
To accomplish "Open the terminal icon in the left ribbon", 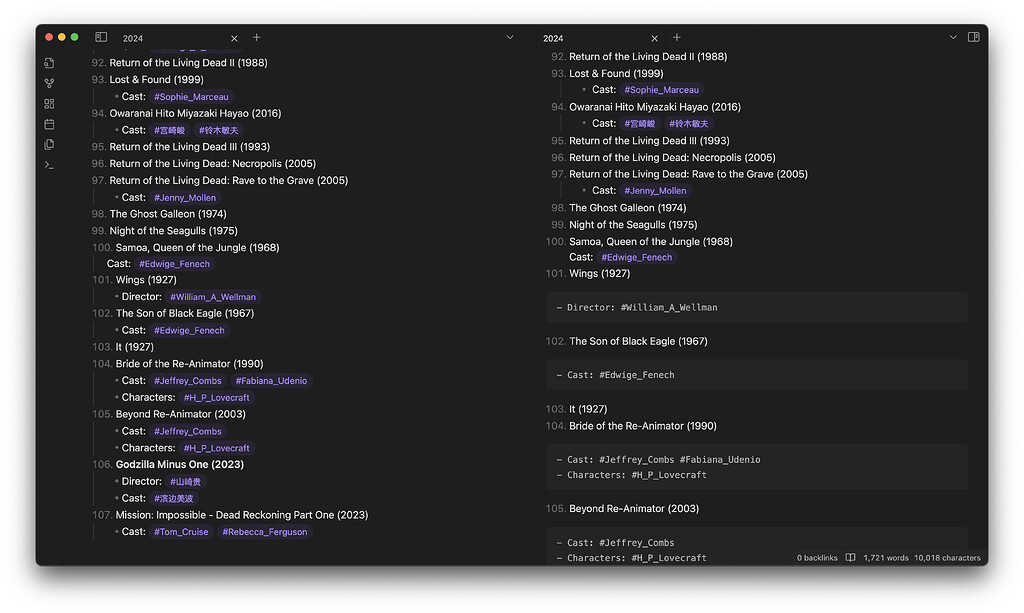I will (49, 165).
